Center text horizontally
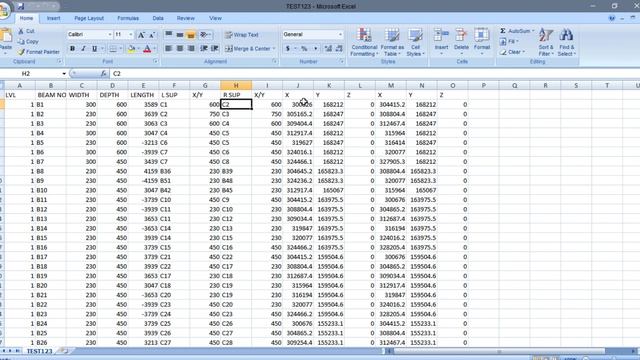The height and width of the screenshot is (360, 640). [x=180, y=49]
